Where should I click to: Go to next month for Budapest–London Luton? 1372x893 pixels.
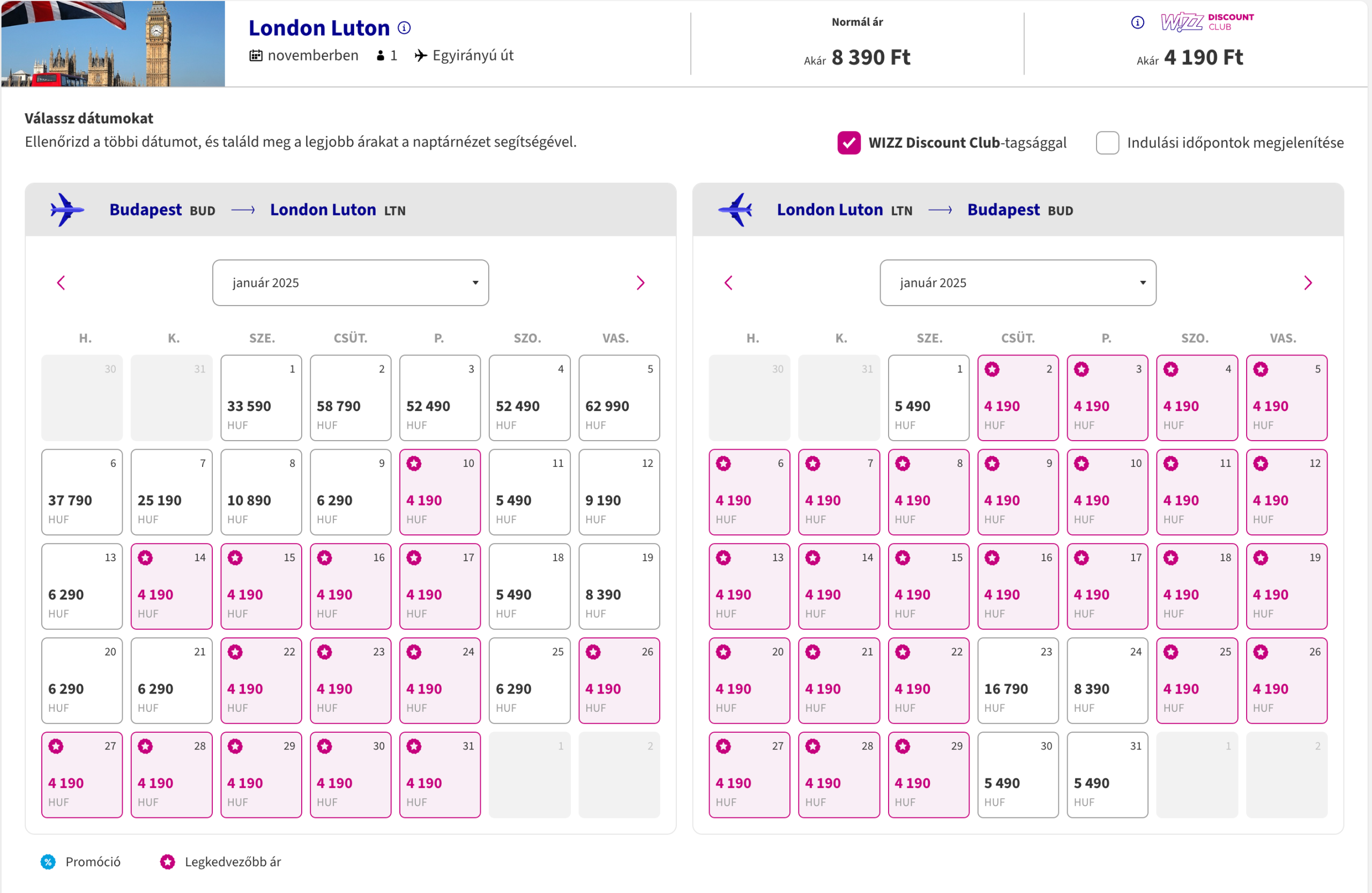pos(640,282)
